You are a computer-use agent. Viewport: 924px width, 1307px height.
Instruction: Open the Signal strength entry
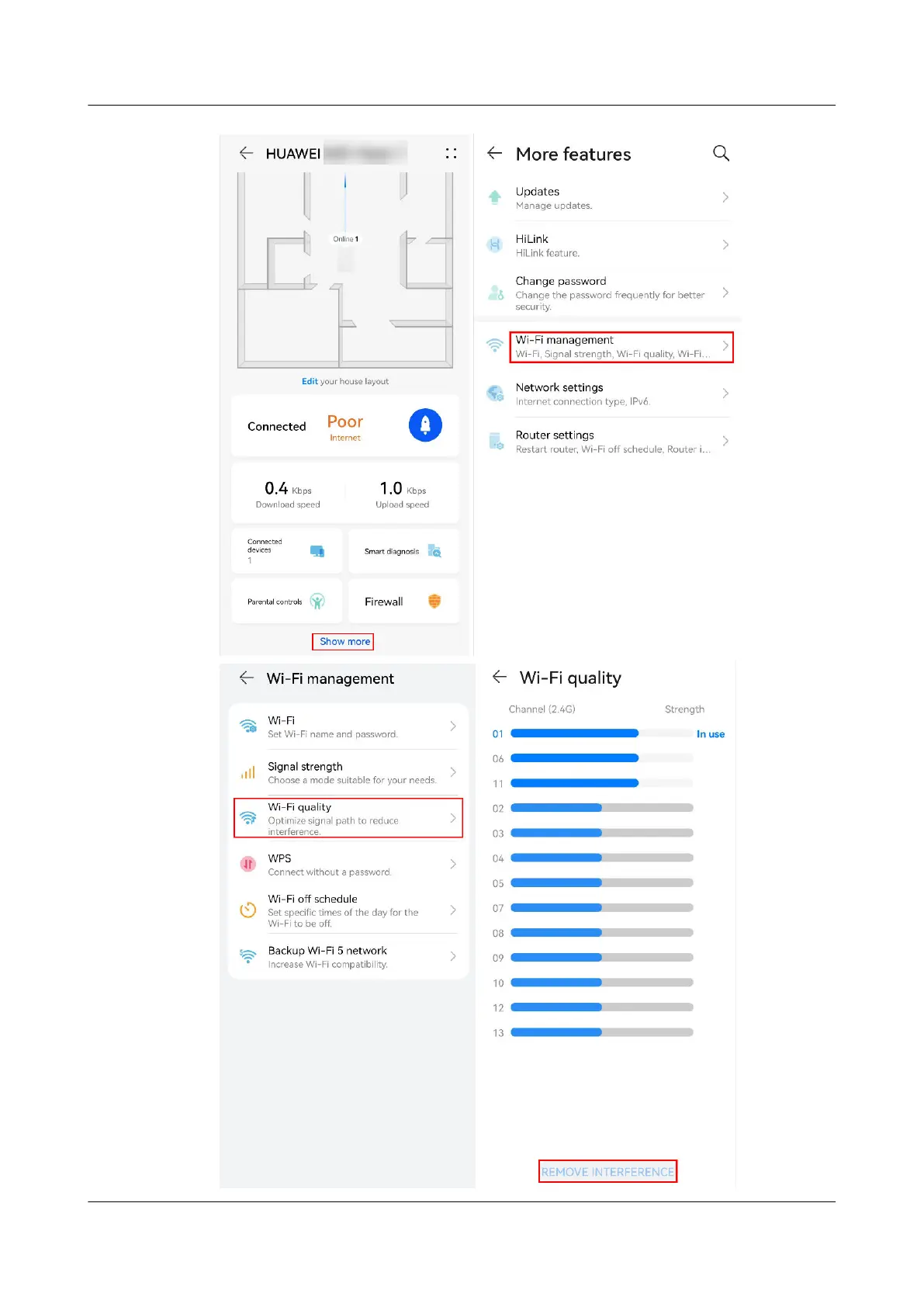pyautogui.click(x=348, y=772)
